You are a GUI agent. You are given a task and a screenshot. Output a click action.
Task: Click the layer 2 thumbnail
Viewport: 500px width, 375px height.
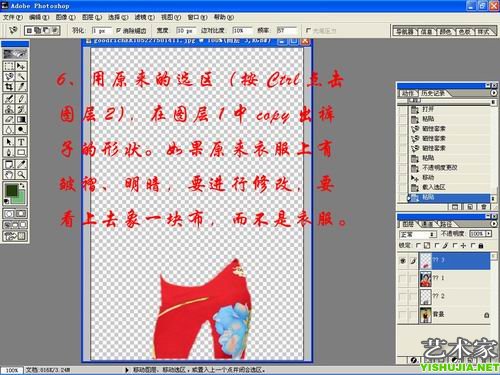(x=425, y=296)
